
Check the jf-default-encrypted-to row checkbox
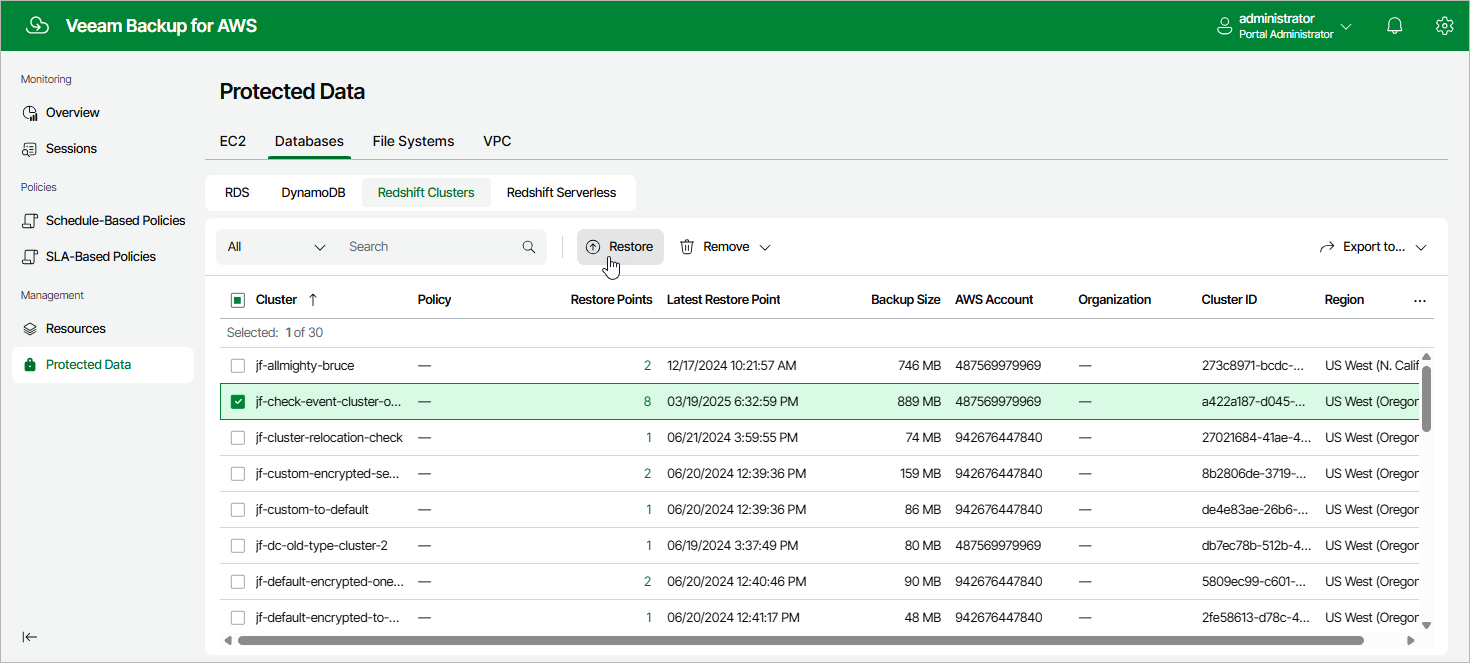tap(238, 618)
